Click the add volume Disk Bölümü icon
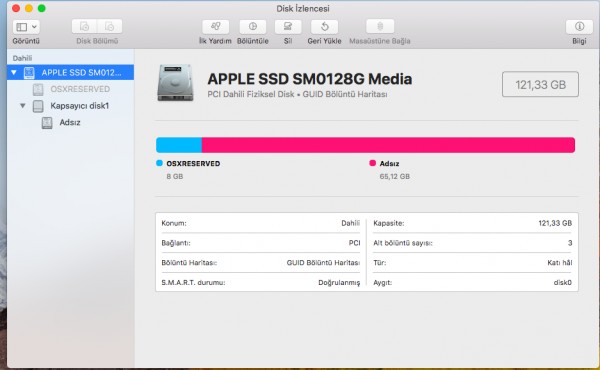Screen dimensions: 600x370 [x=84, y=26]
